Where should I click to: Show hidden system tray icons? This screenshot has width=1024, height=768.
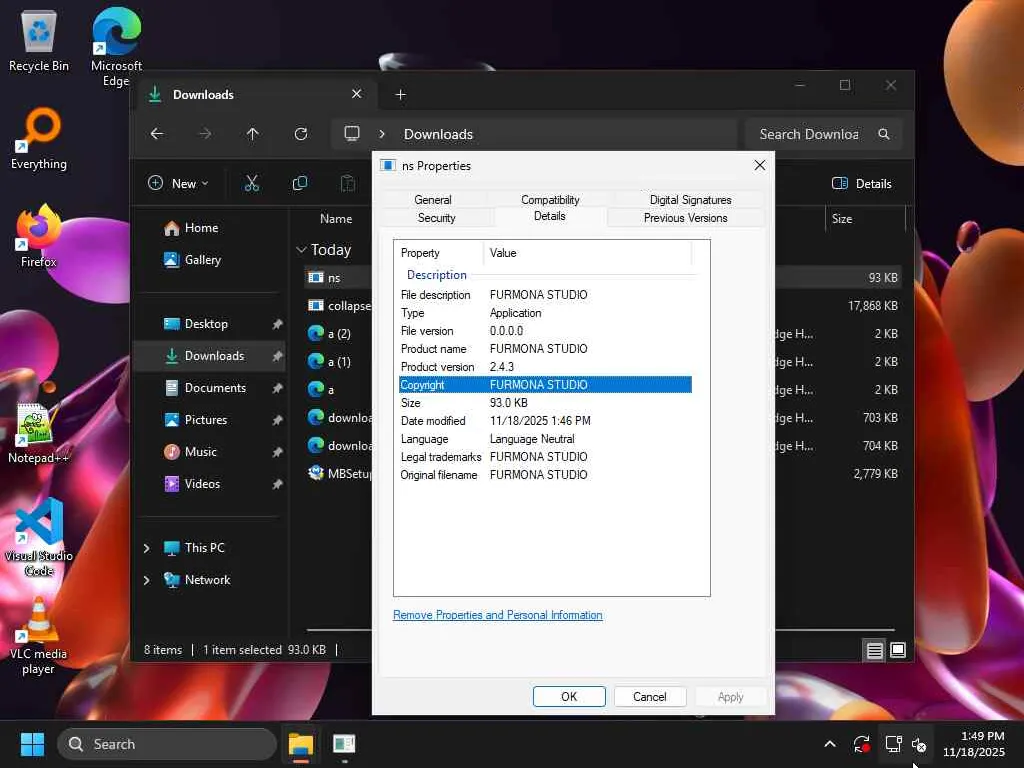(x=830, y=744)
